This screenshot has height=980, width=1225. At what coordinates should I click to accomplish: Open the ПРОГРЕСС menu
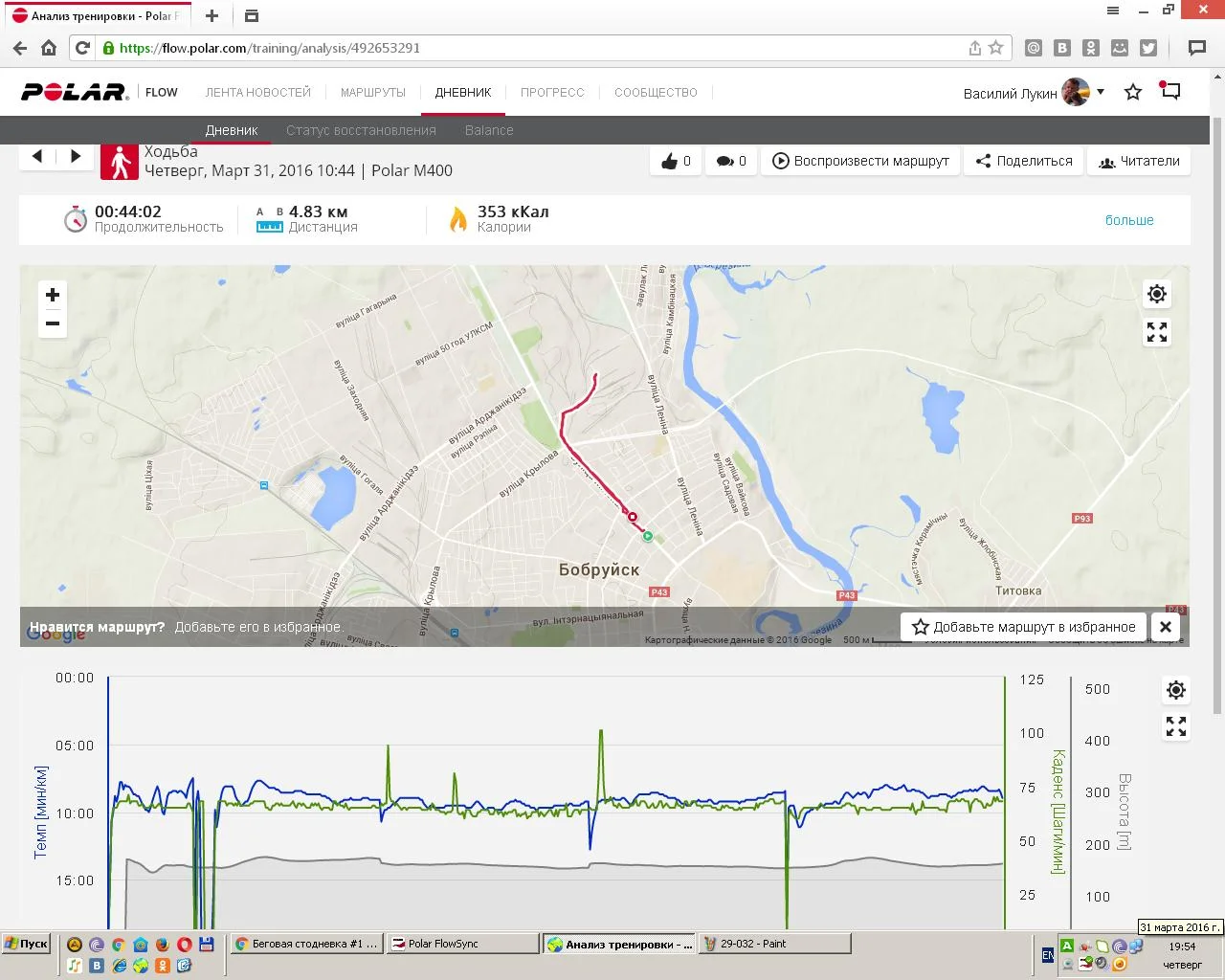pos(552,93)
